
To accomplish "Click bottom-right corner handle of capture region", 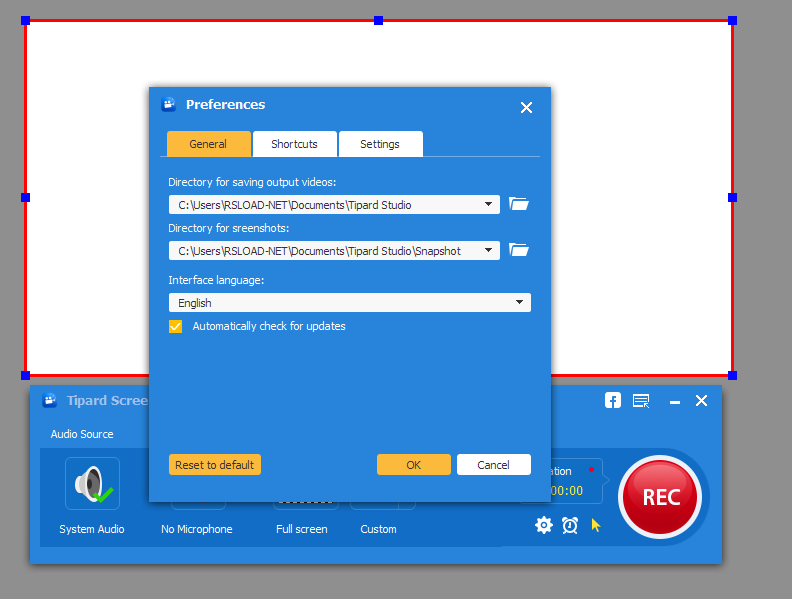I will coord(732,375).
